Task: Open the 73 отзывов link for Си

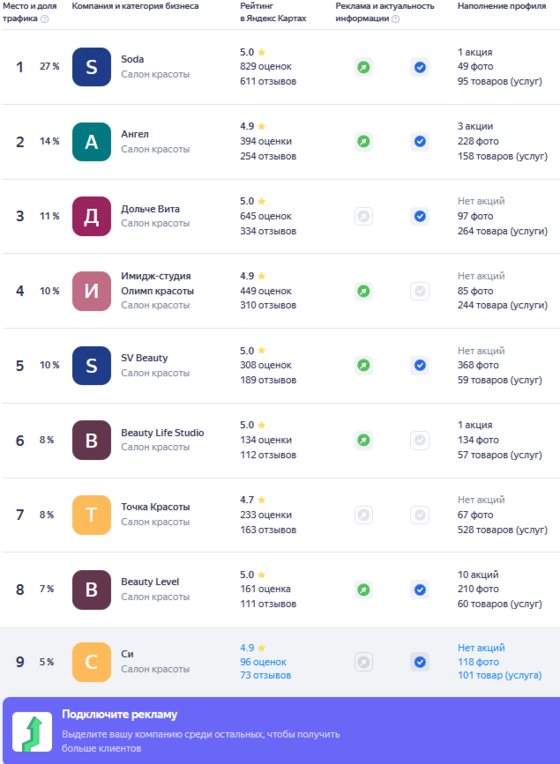Action: (x=265, y=675)
